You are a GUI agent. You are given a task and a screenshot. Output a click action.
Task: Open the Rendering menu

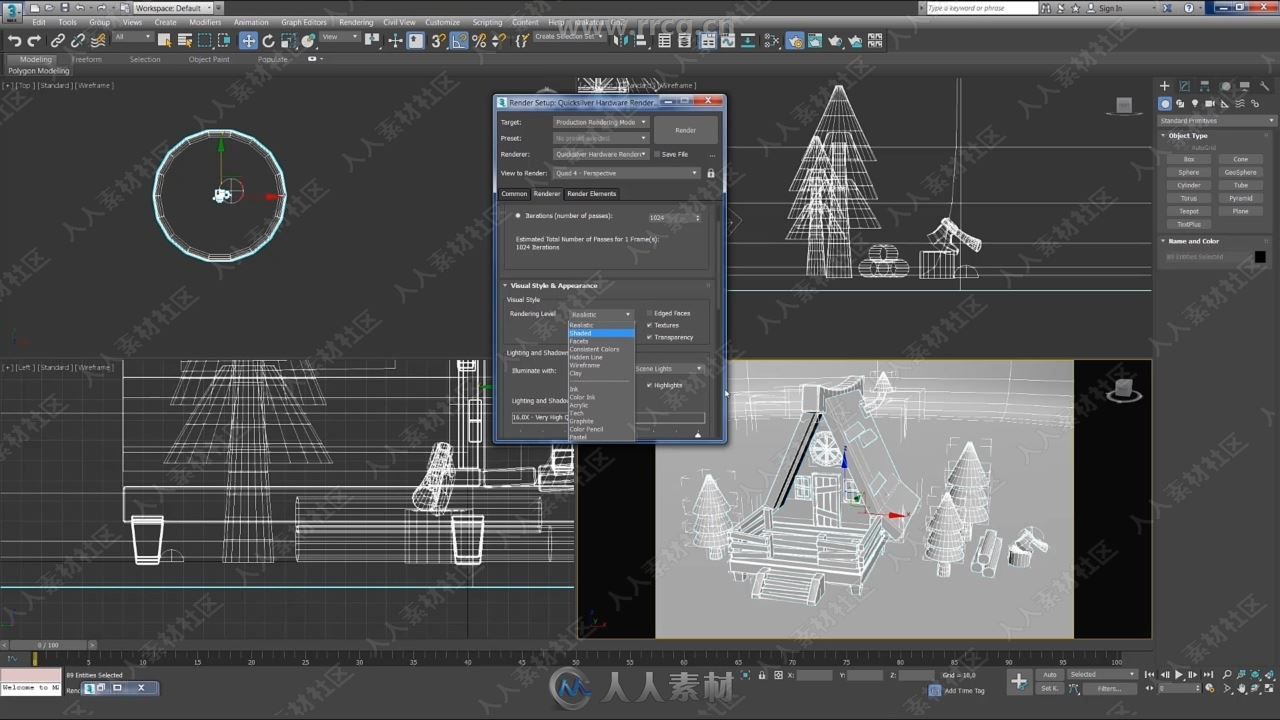pyautogui.click(x=356, y=22)
